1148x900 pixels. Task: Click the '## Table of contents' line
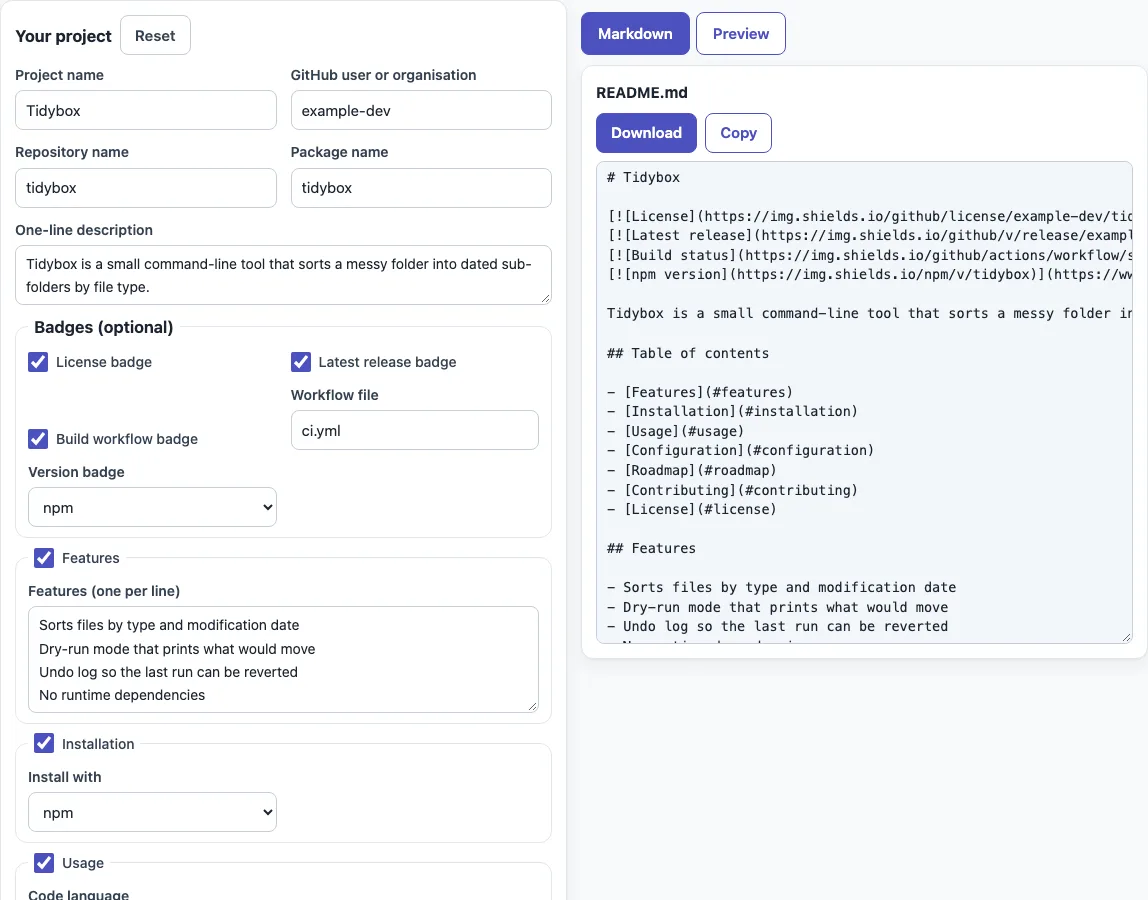point(687,353)
